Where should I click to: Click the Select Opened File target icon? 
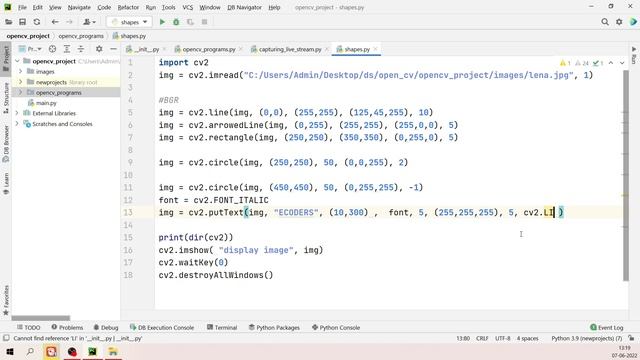52,49
